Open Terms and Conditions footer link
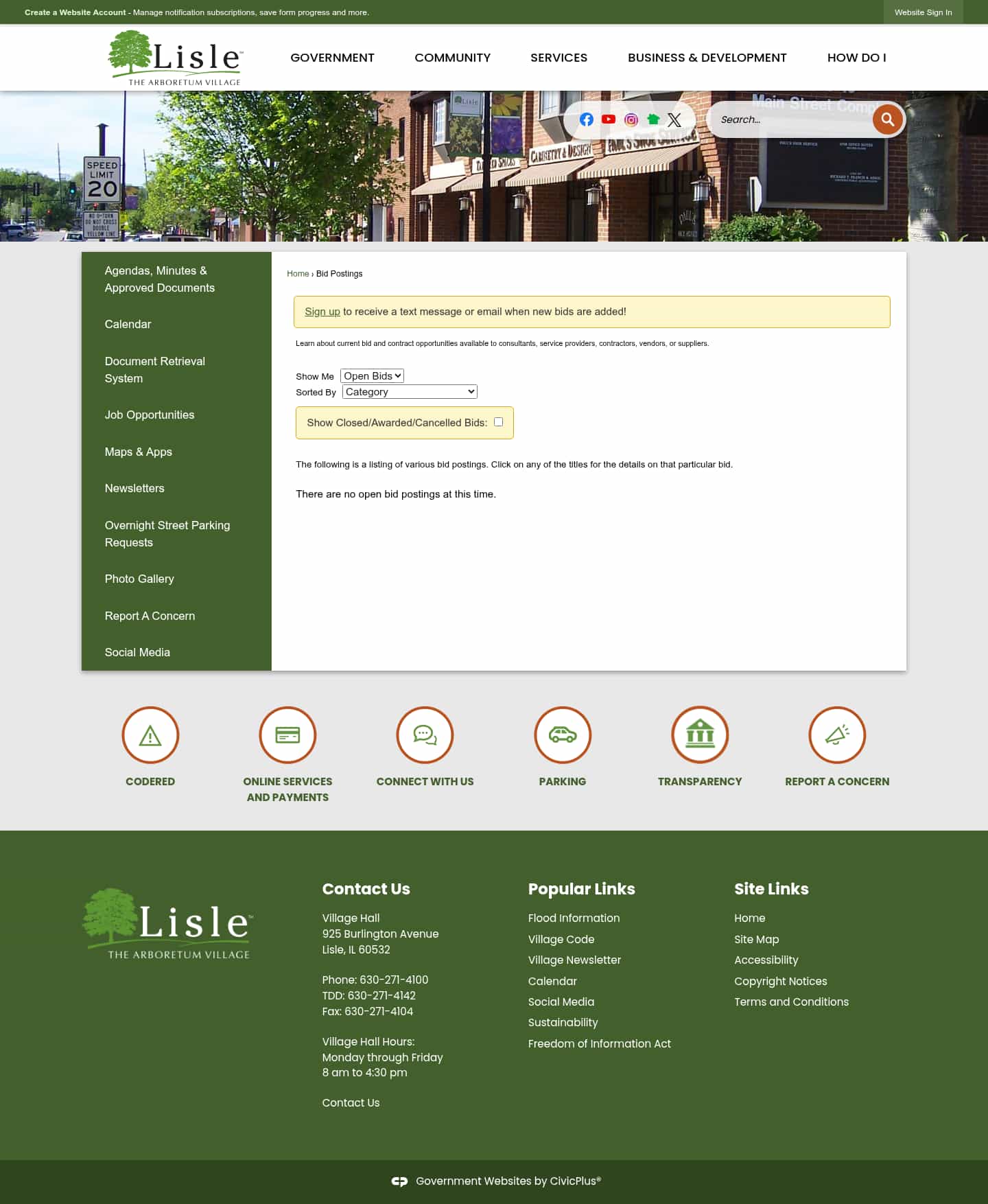 tap(791, 1002)
